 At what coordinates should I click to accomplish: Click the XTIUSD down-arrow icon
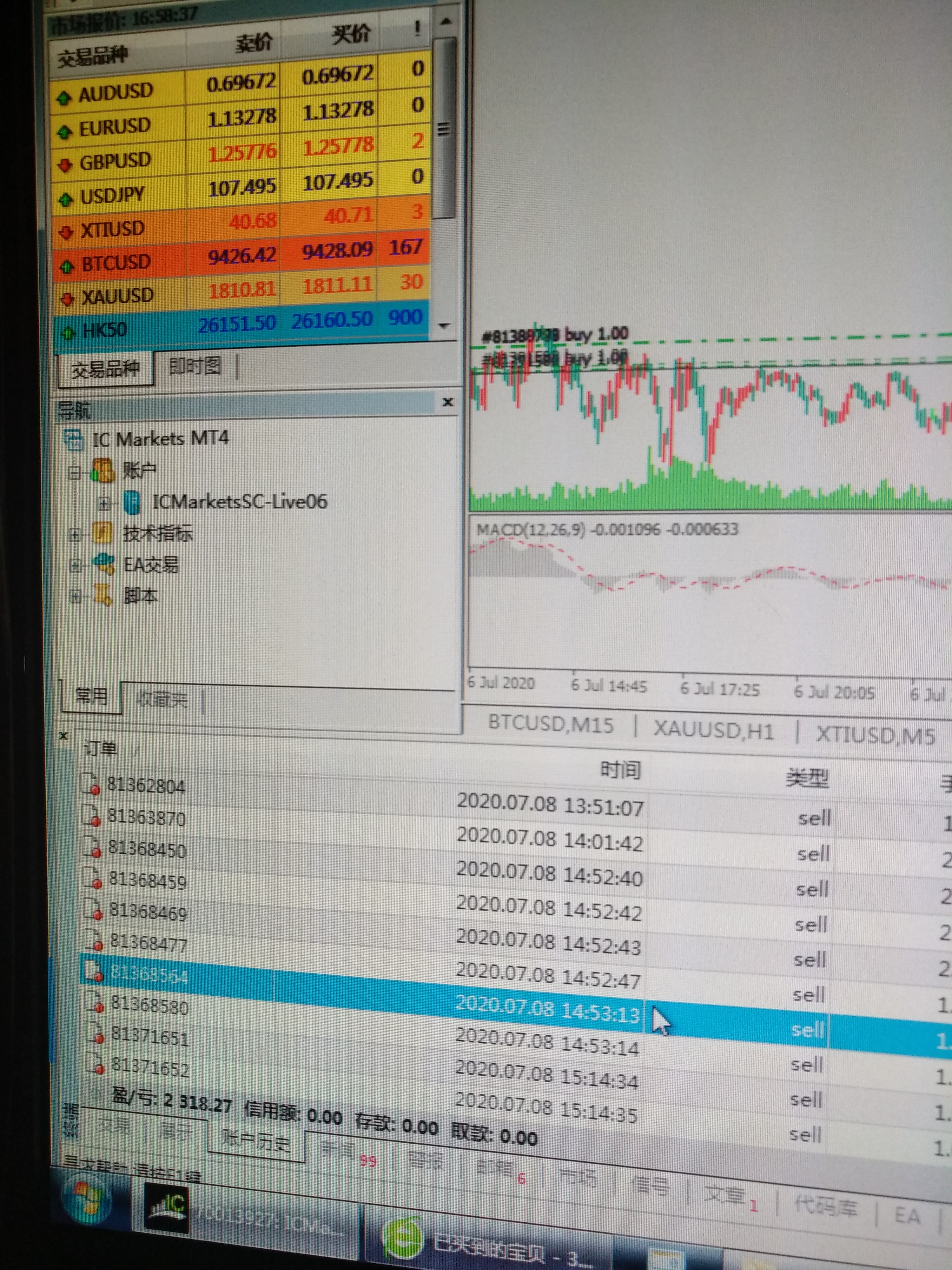[x=66, y=232]
